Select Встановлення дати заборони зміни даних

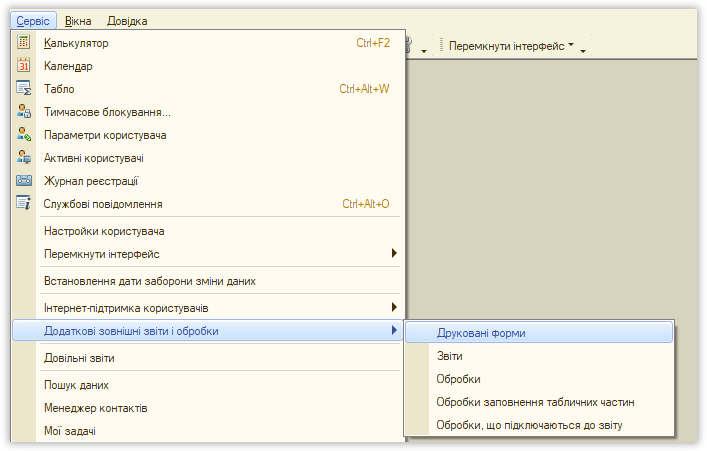tap(207, 281)
